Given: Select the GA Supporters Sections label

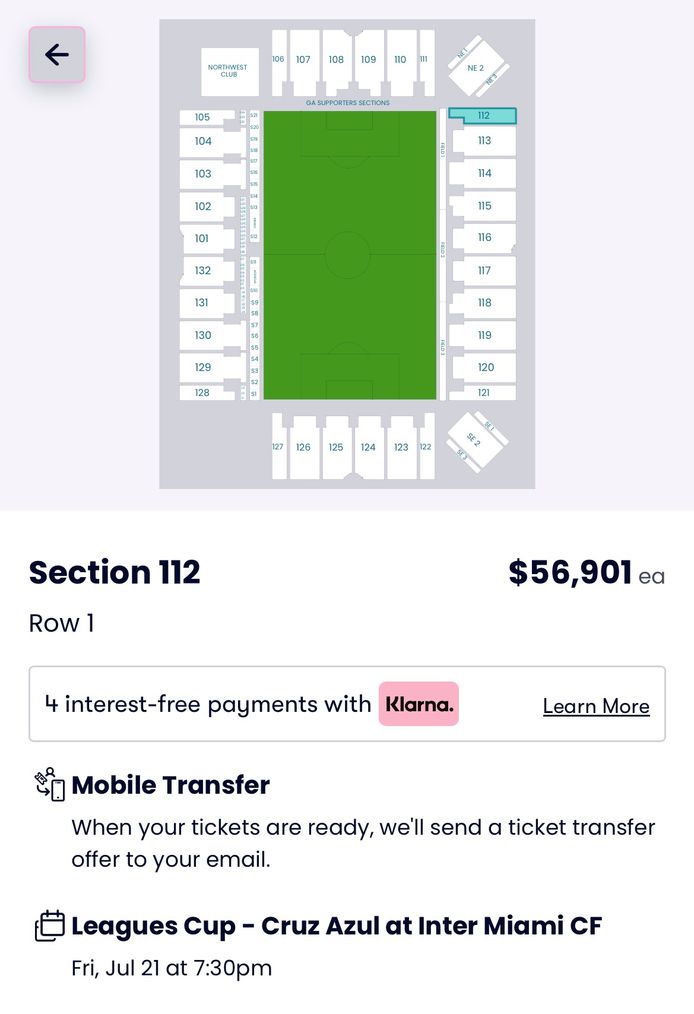Looking at the screenshot, I should point(347,102).
